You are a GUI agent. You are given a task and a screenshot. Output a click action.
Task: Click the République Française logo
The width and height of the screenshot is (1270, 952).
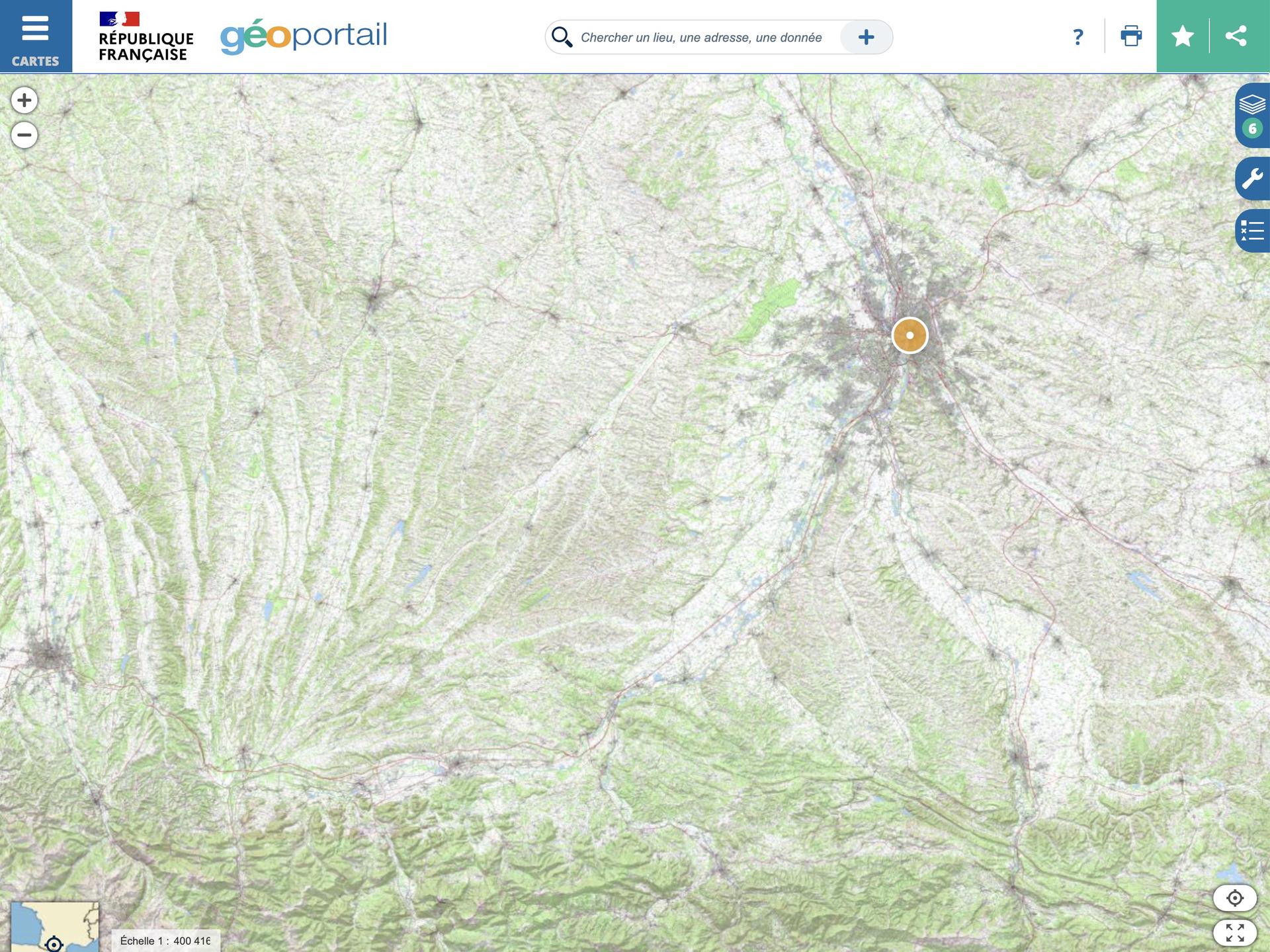pos(146,36)
